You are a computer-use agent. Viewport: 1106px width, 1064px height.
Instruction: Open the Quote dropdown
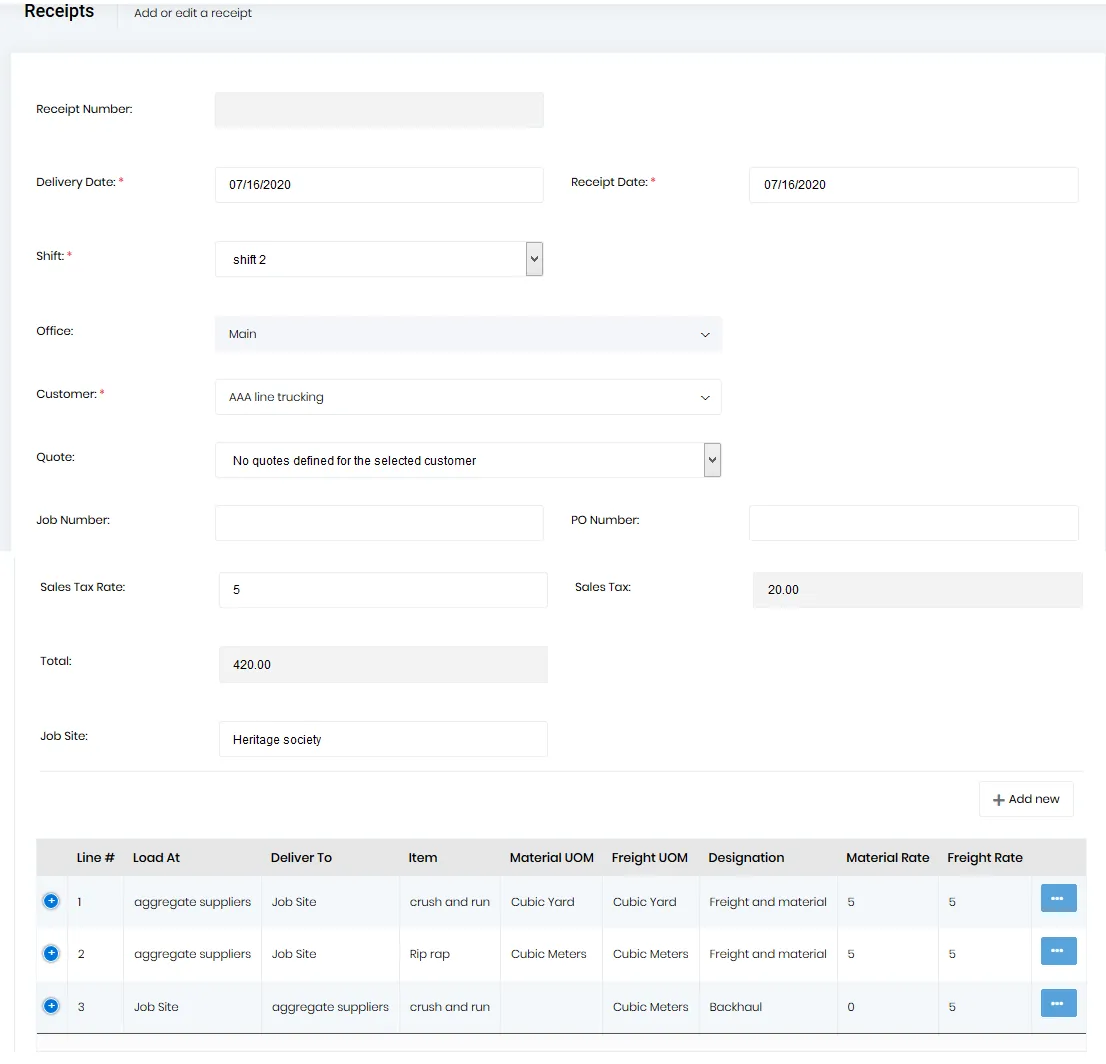pyautogui.click(x=468, y=460)
